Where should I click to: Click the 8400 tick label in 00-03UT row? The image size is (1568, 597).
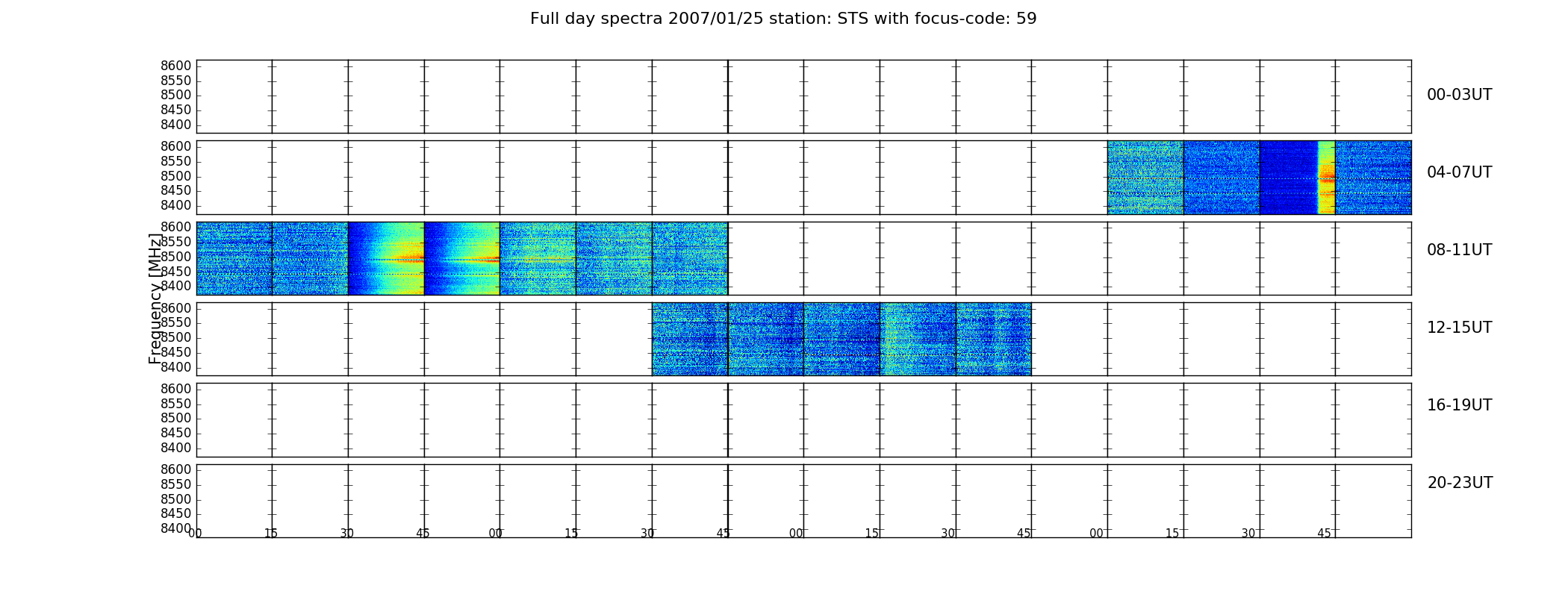(x=176, y=125)
